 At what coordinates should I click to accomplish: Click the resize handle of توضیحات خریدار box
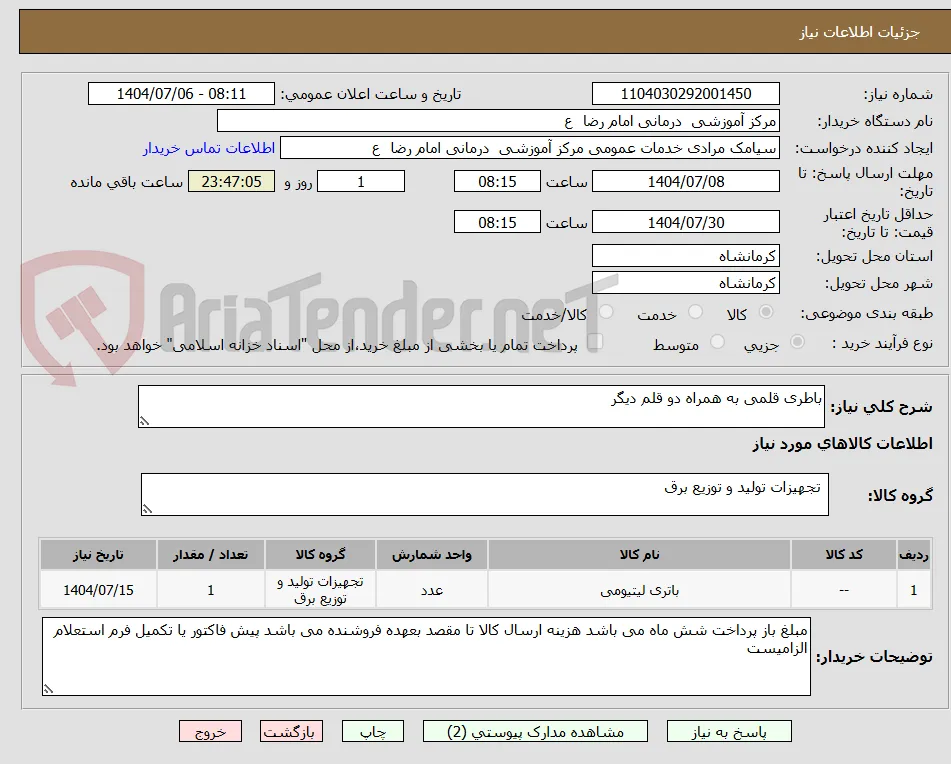pos(48,689)
